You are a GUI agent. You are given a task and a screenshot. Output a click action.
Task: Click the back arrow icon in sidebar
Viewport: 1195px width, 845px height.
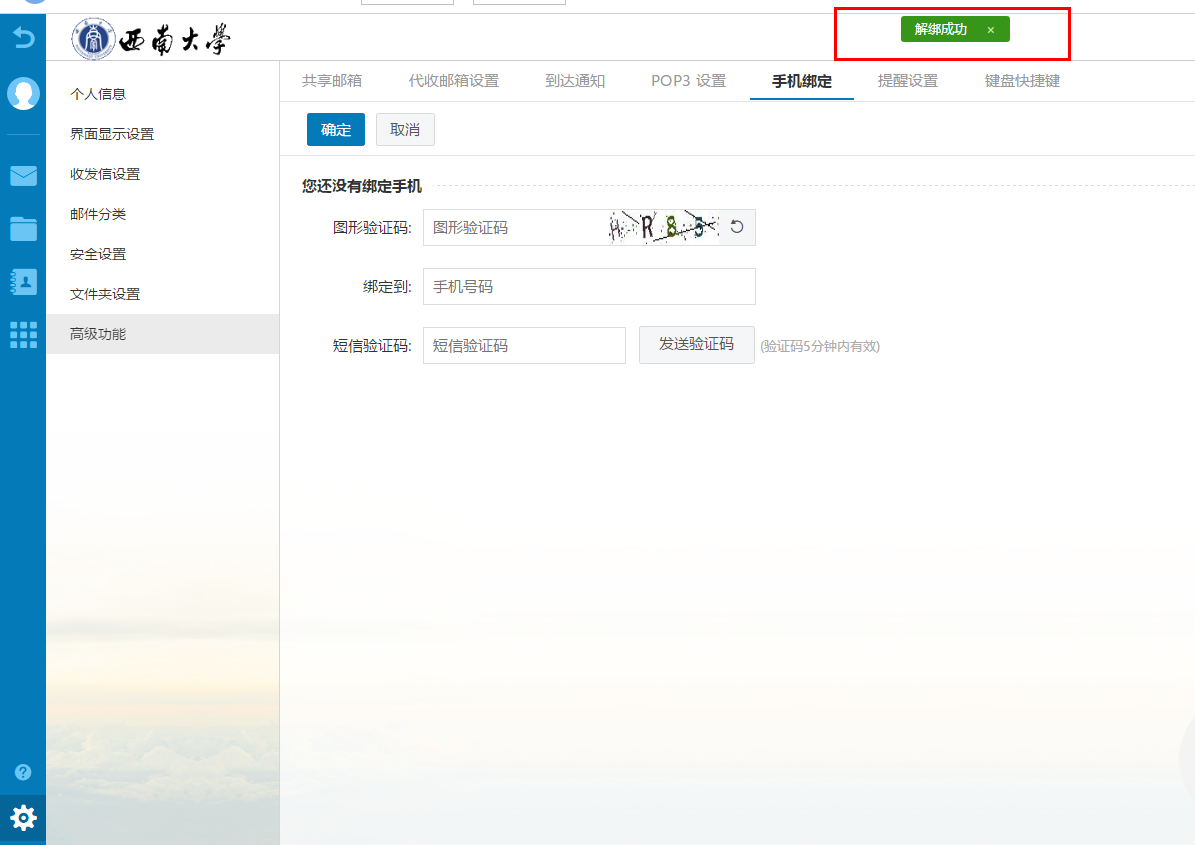coord(22,37)
